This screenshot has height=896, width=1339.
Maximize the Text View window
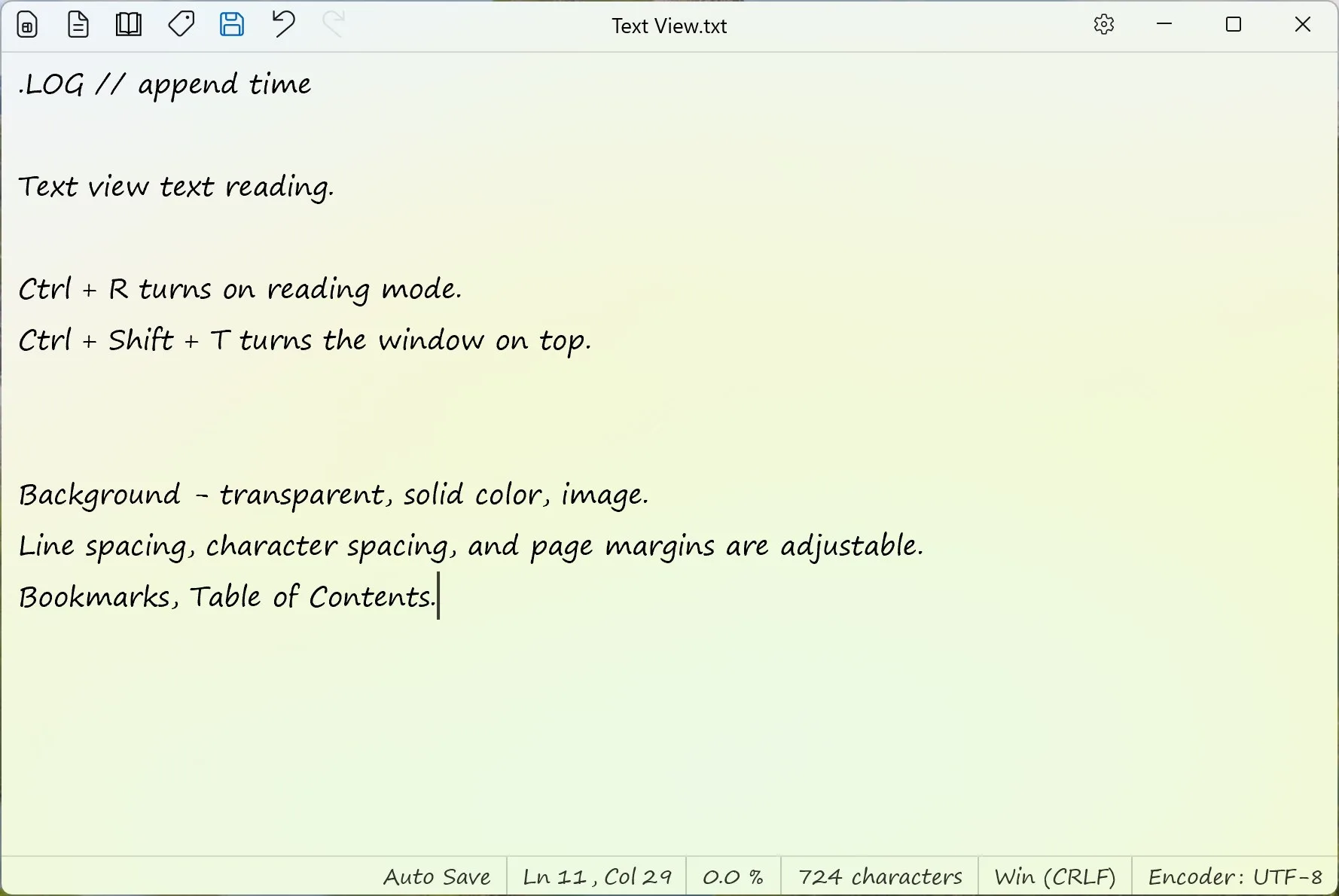[1234, 25]
